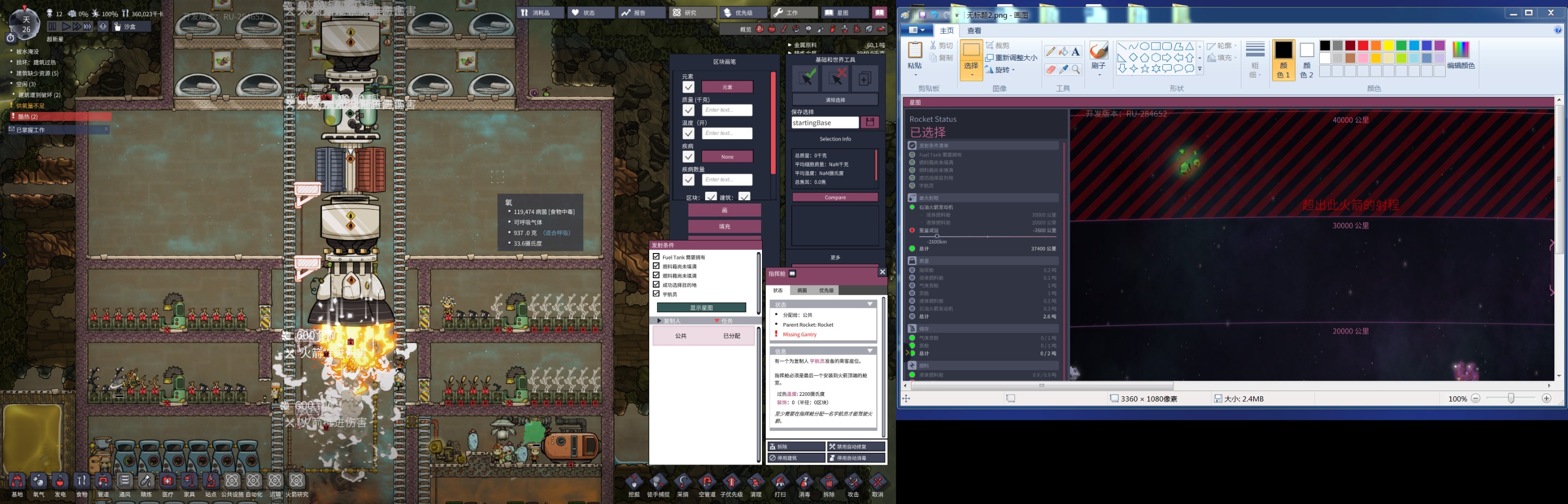Click the 清除选择 (Clear selection) button
The width and height of the screenshot is (1568, 504).
835,99
